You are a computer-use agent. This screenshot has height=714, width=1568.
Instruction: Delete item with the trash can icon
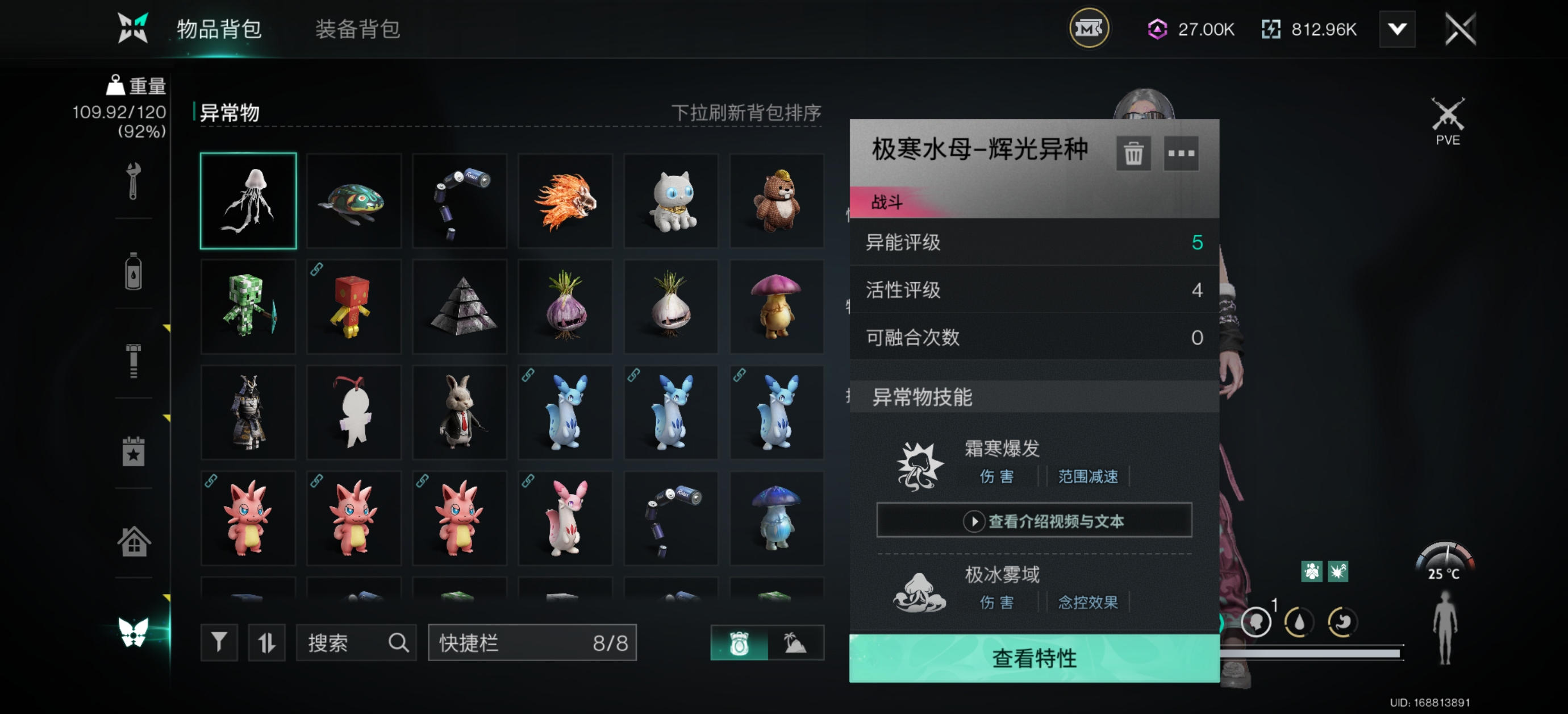[1133, 153]
